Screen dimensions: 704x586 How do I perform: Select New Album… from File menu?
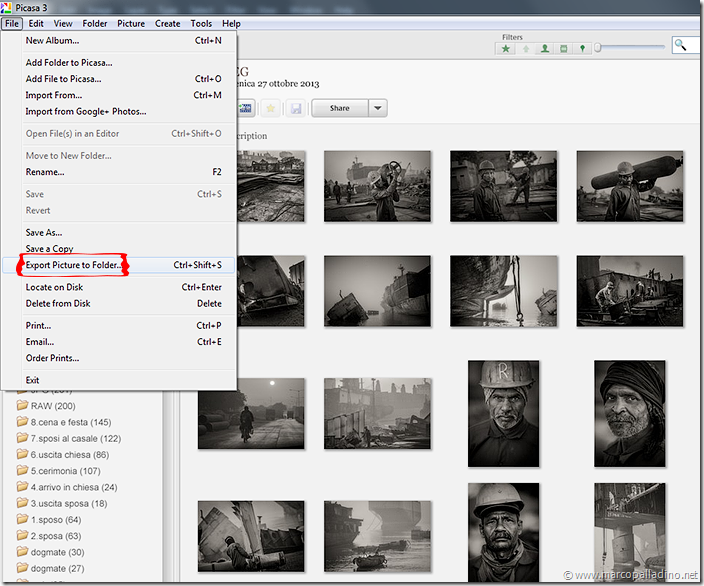(52, 41)
